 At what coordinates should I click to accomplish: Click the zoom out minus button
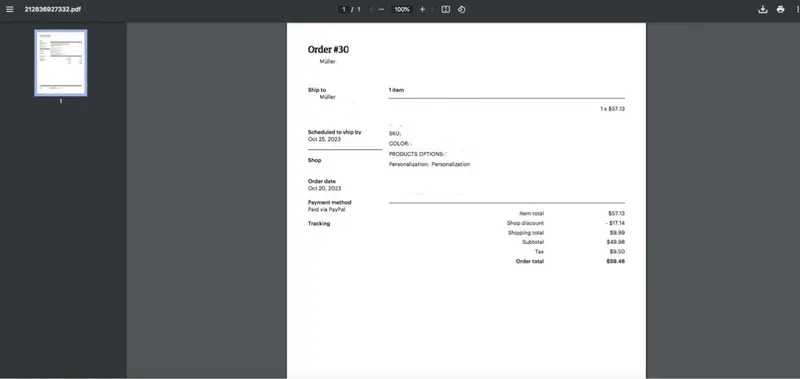pos(381,9)
